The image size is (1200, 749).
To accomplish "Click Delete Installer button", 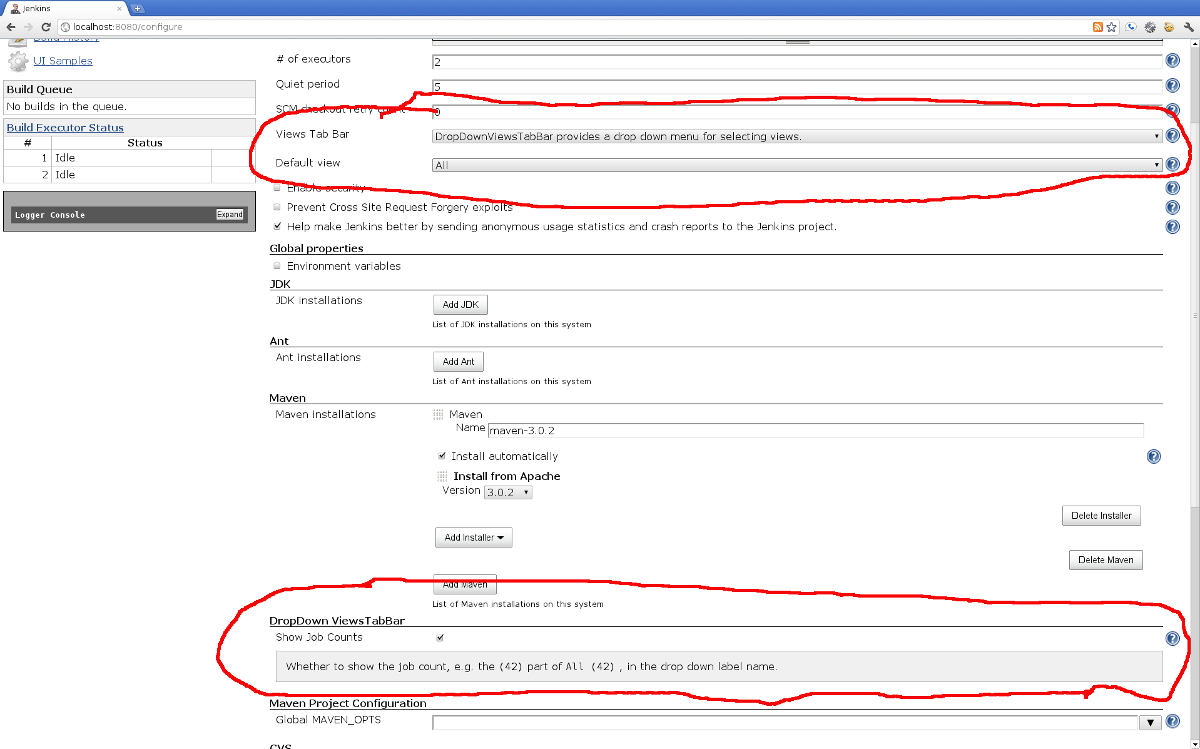I will [1101, 516].
